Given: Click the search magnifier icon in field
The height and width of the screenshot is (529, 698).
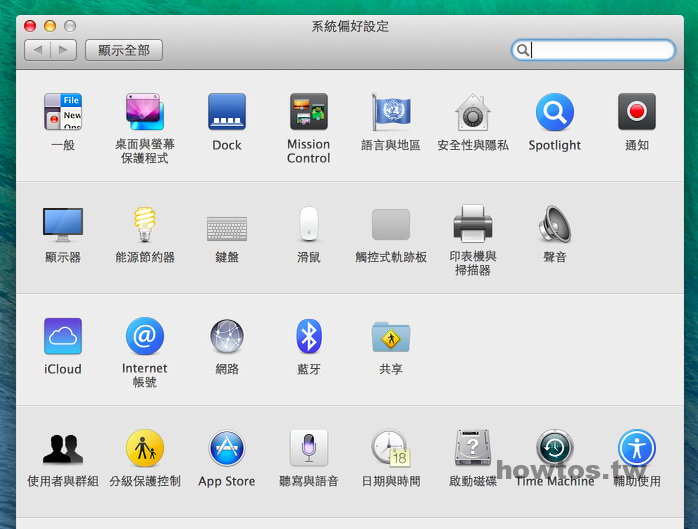Looking at the screenshot, I should point(523,50).
